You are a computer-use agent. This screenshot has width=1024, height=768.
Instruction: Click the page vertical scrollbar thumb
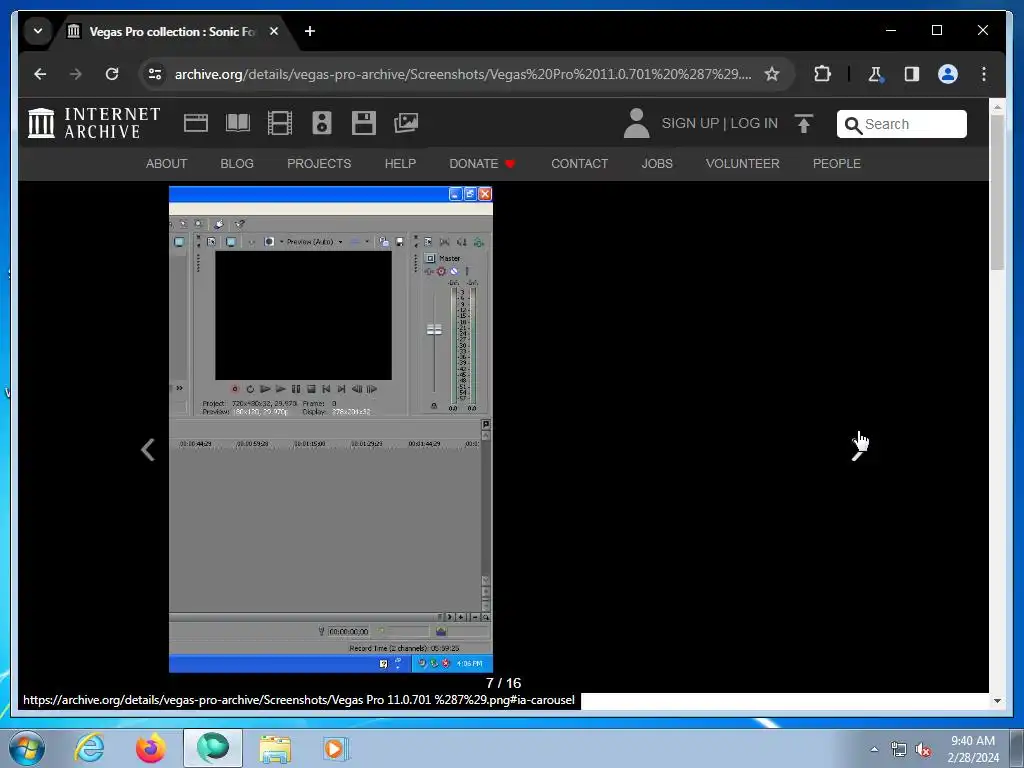997,192
